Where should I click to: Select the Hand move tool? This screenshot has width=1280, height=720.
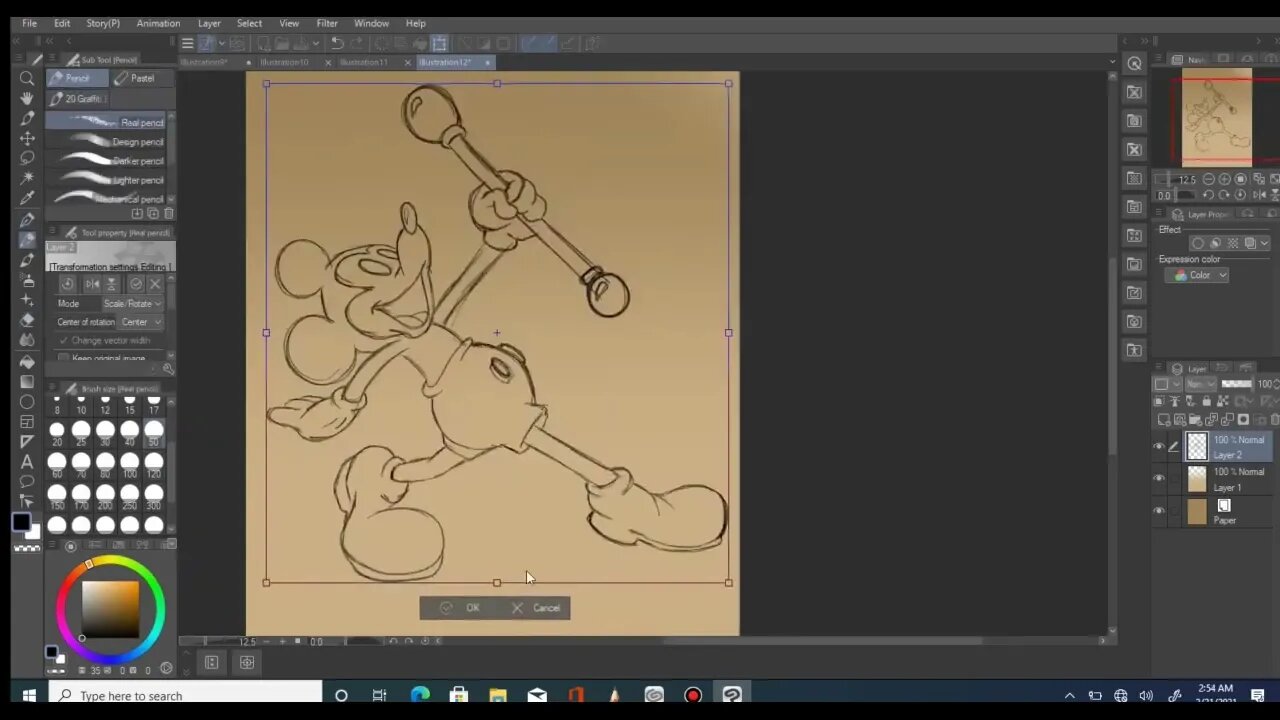[x=27, y=98]
